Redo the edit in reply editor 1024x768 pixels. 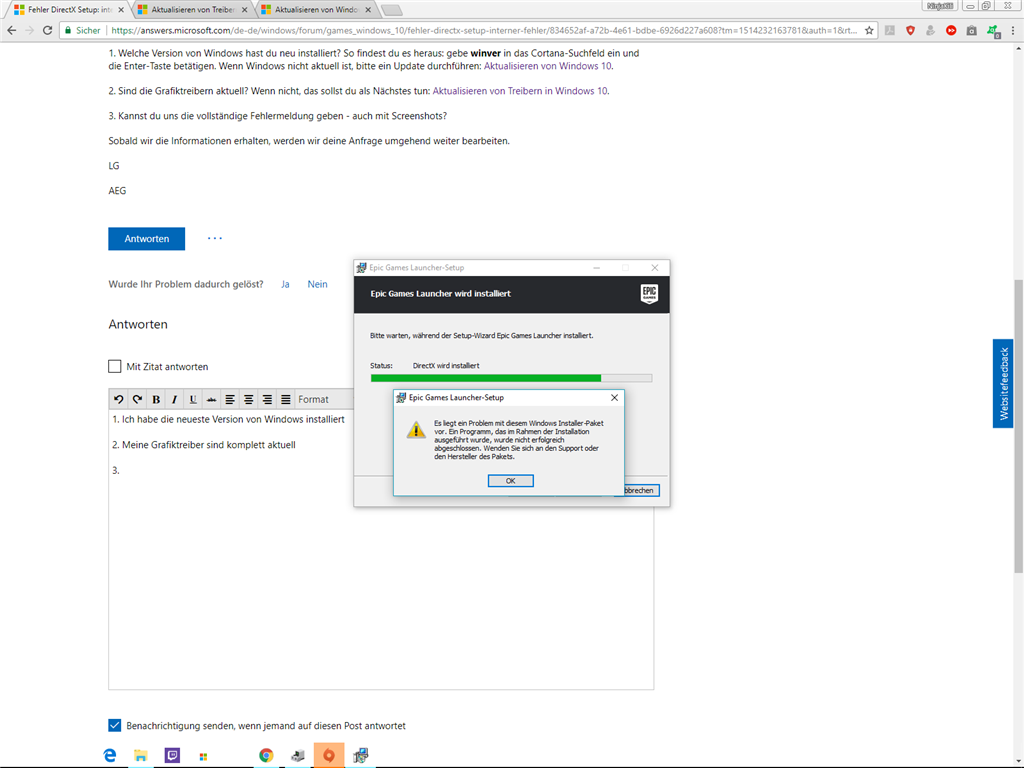click(x=137, y=399)
